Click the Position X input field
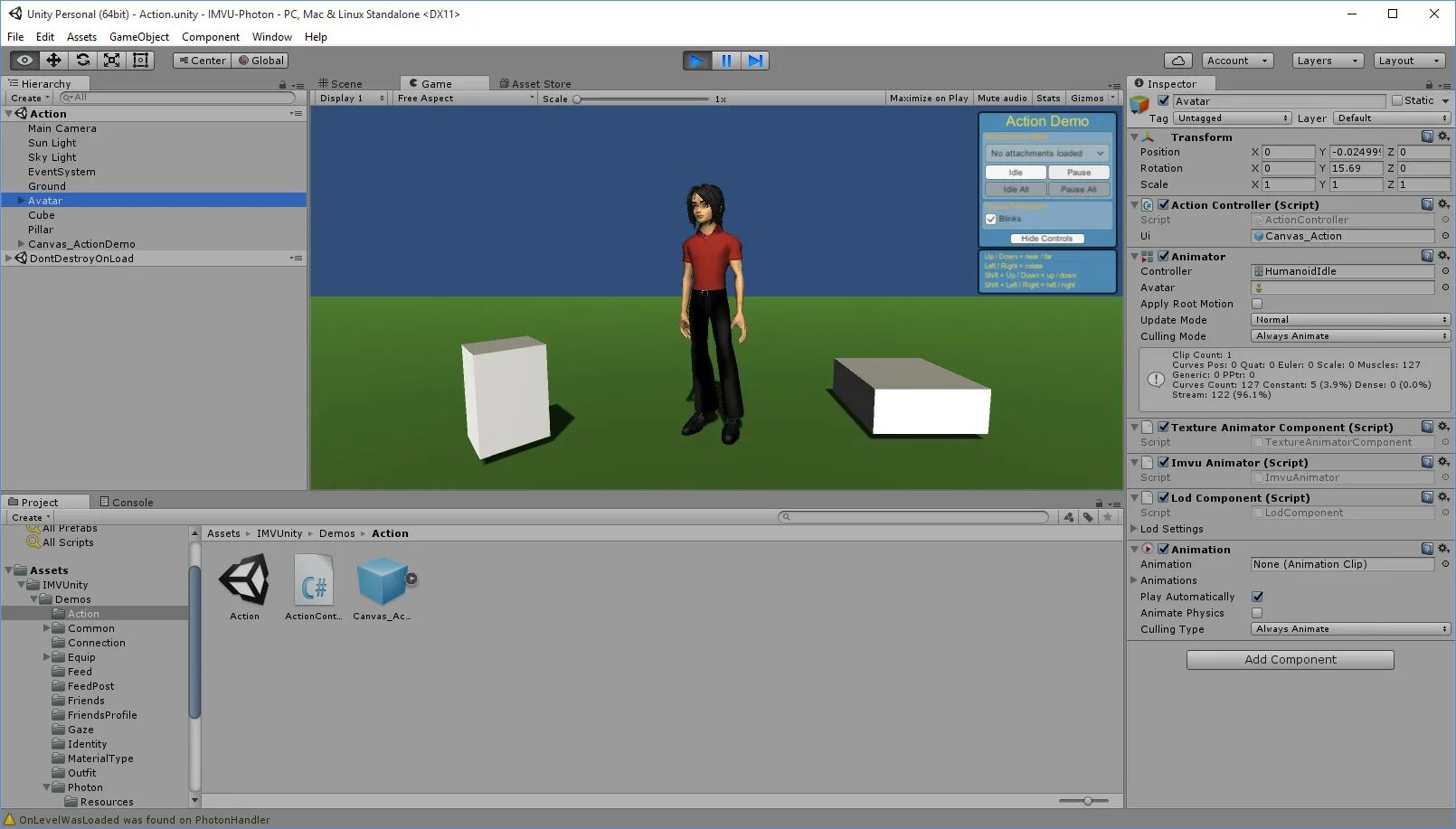Viewport: 1456px width, 829px height. tap(1288, 152)
